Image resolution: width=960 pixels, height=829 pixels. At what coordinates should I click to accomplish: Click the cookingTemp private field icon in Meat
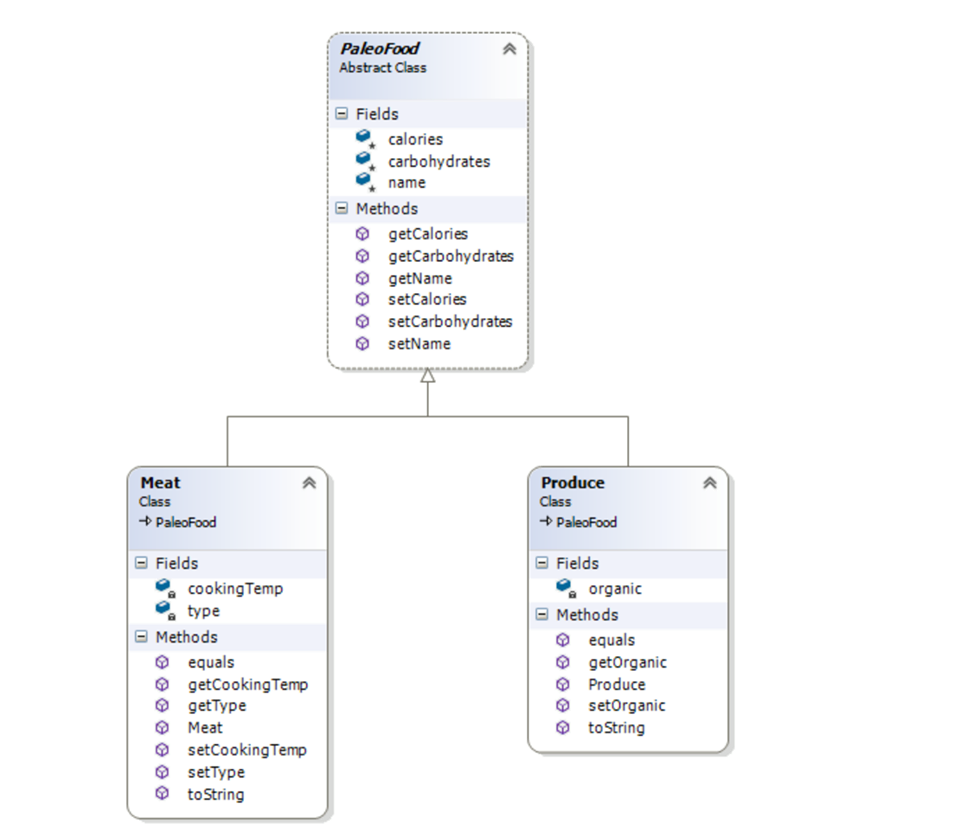165,587
